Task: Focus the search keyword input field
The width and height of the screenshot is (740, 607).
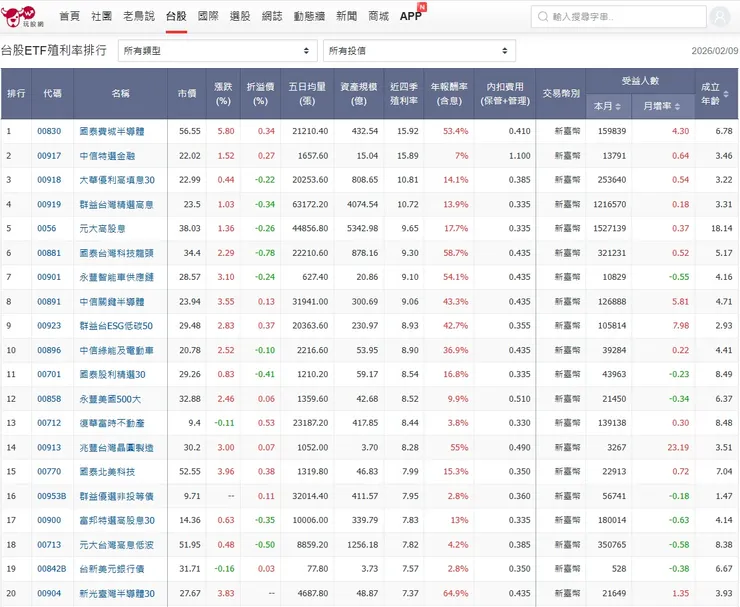Action: click(618, 17)
